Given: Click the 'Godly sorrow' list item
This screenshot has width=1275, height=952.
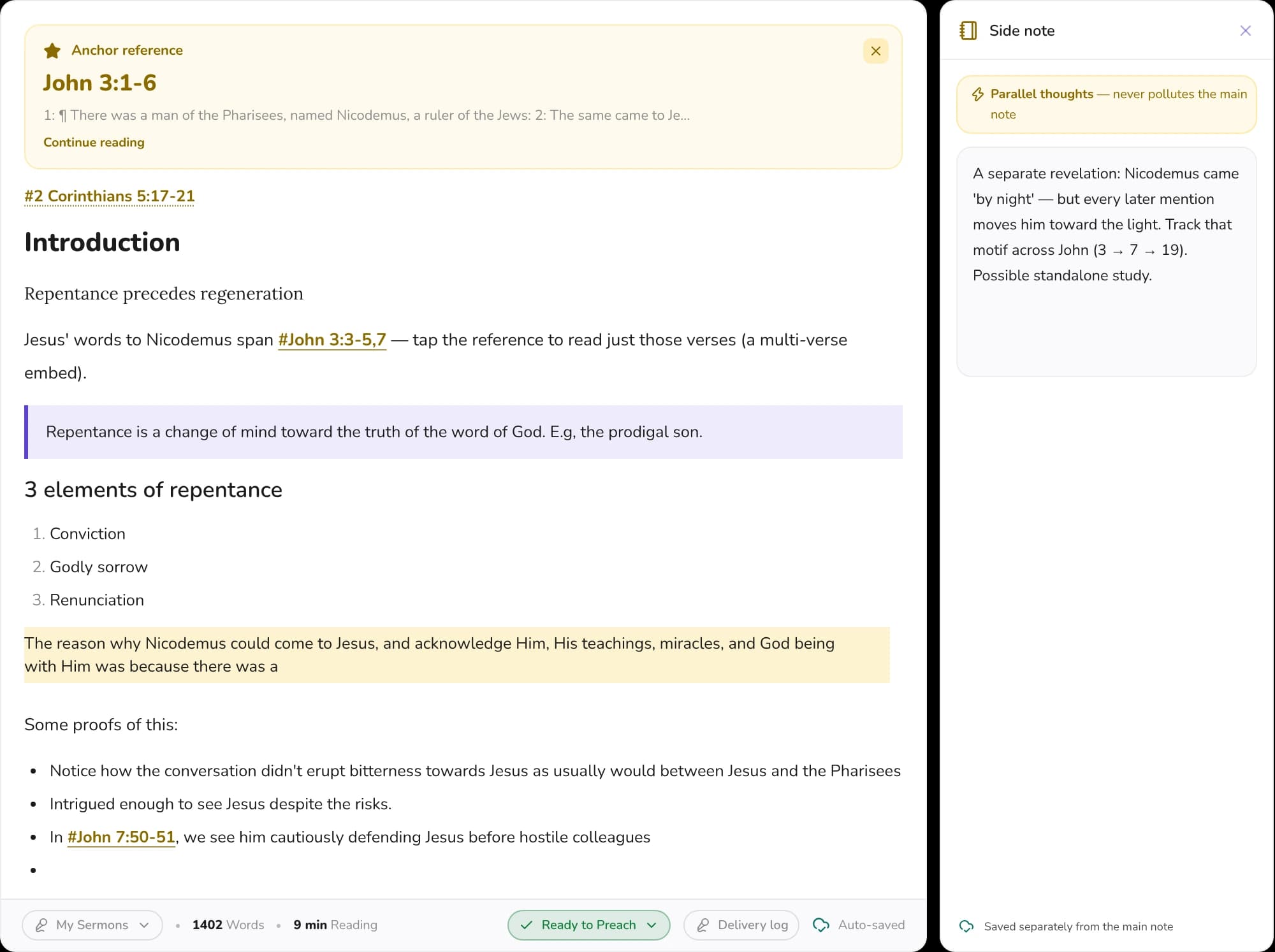Looking at the screenshot, I should [x=99, y=566].
